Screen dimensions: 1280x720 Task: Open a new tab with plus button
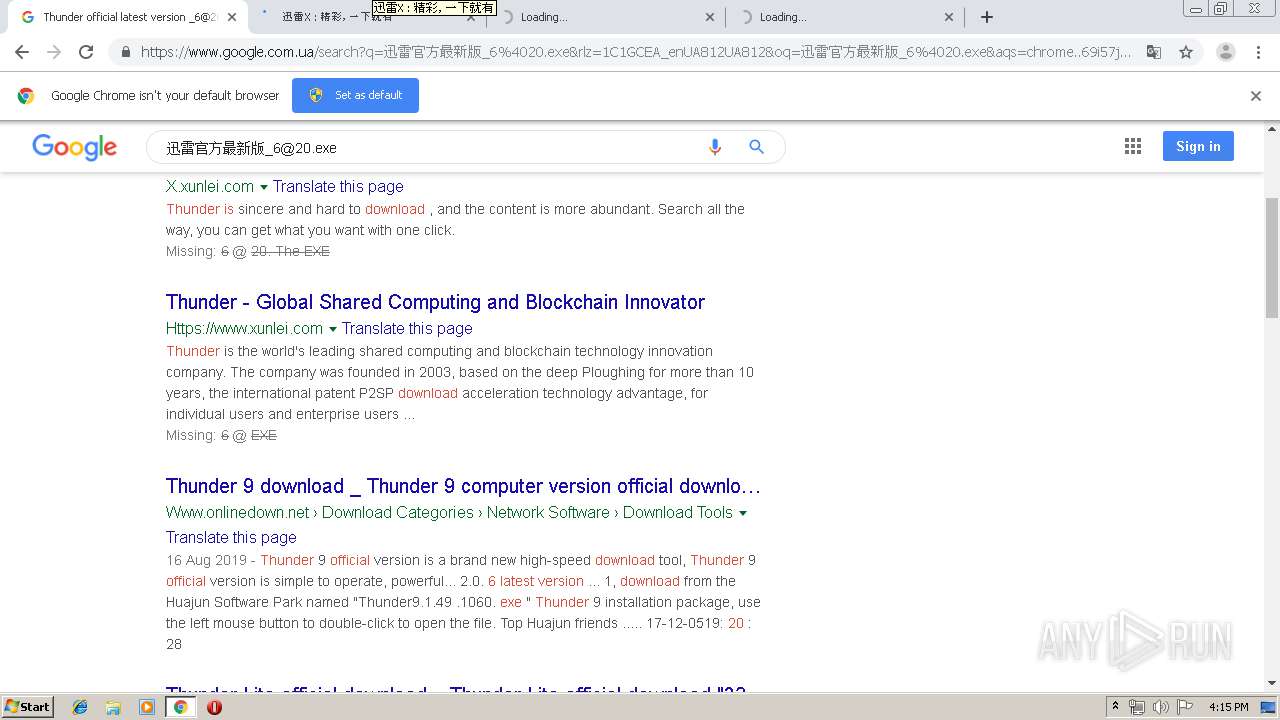click(987, 17)
